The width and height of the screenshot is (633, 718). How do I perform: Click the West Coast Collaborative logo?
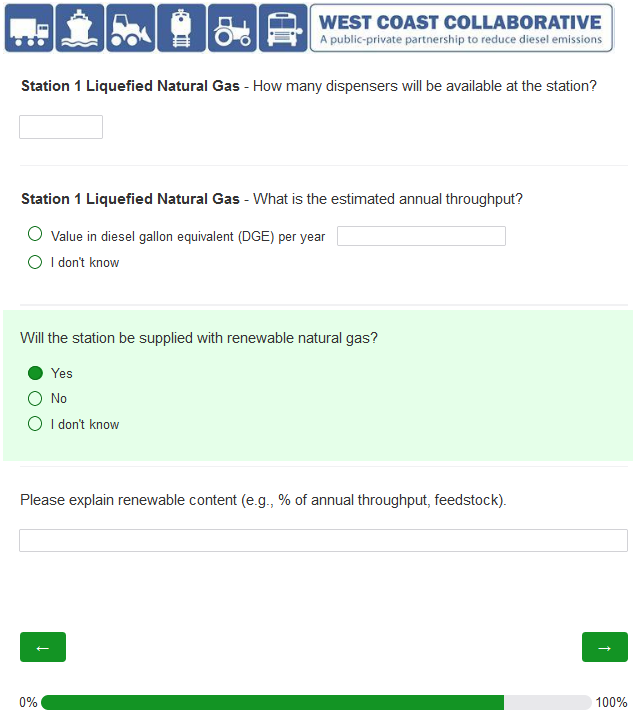pyautogui.click(x=462, y=28)
